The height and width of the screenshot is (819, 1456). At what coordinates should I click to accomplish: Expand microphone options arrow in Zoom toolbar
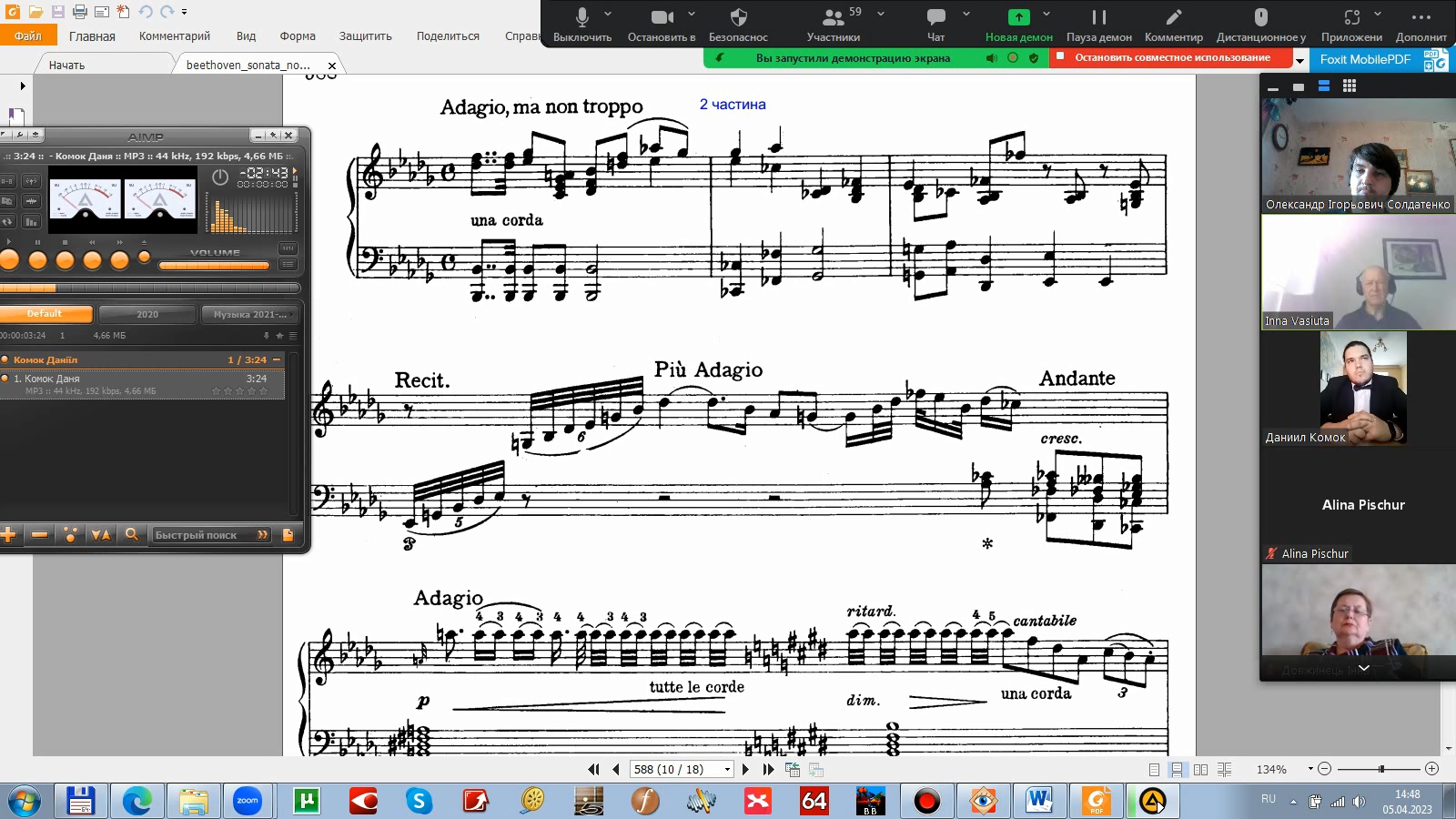coord(608,14)
